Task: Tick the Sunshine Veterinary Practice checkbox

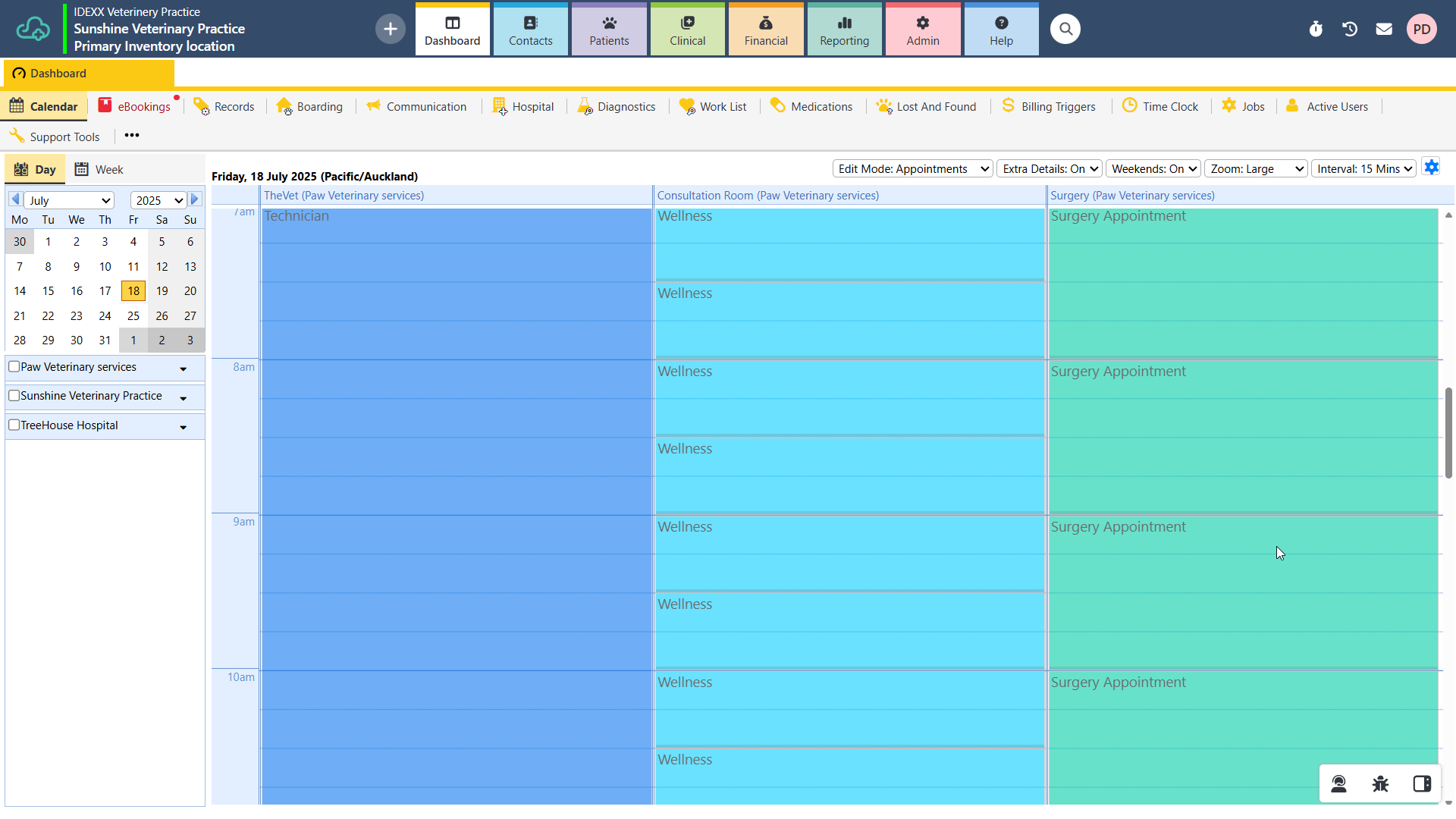Action: click(x=14, y=396)
